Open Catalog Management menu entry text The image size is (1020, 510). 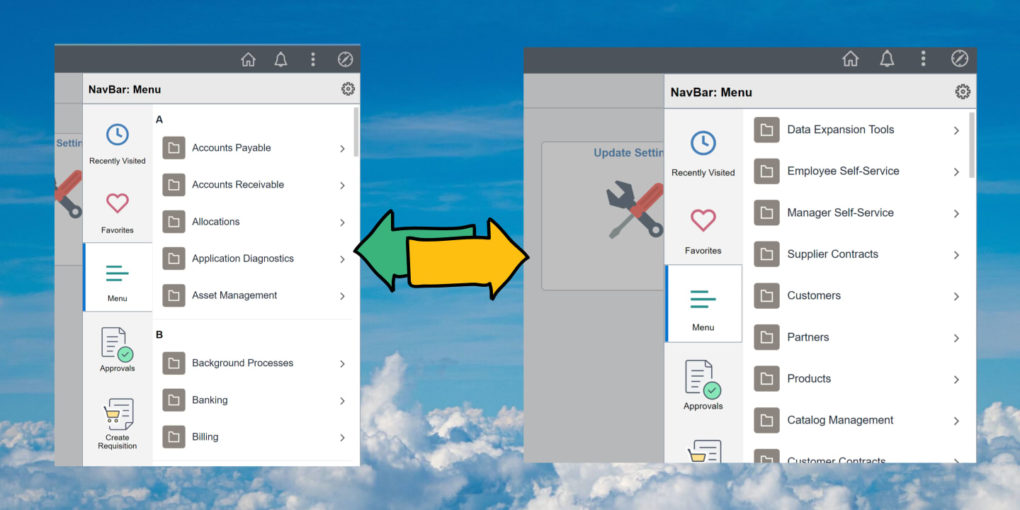coord(840,420)
